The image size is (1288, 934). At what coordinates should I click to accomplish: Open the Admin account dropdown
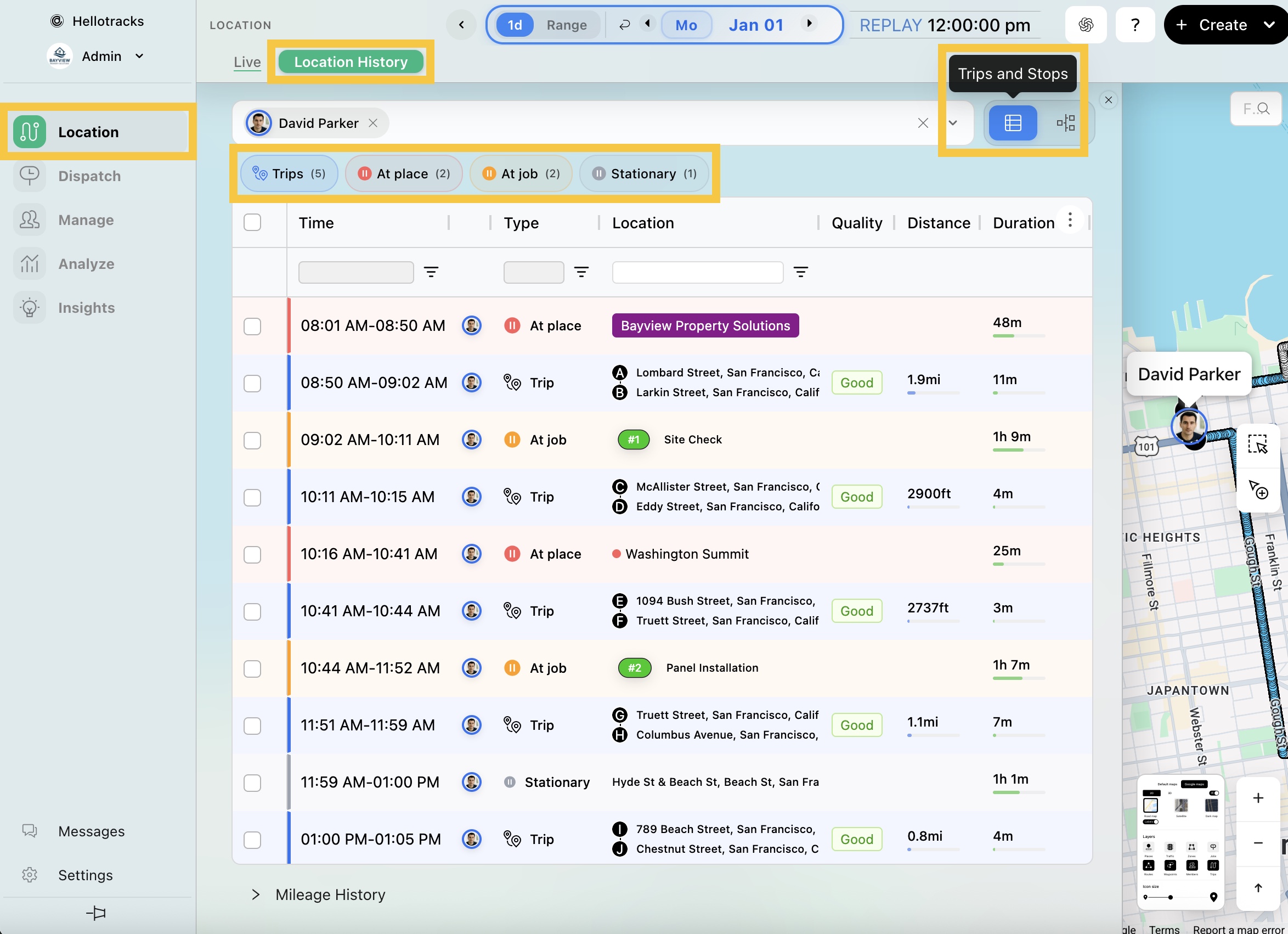coord(139,55)
